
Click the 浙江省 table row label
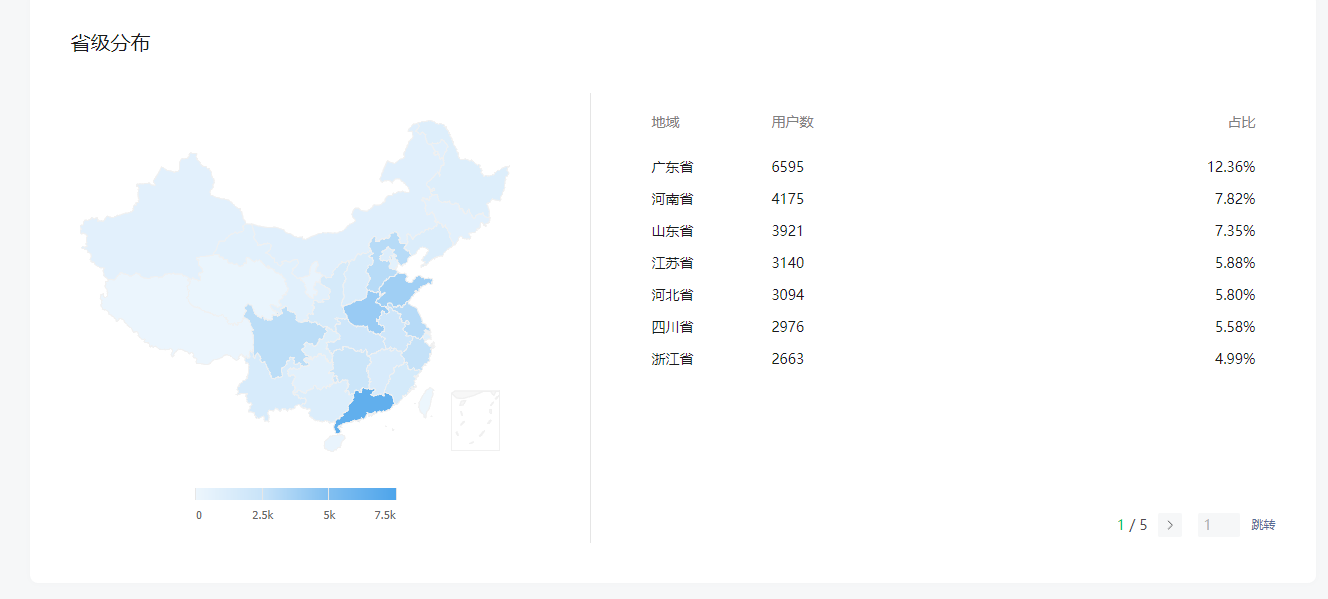(672, 359)
